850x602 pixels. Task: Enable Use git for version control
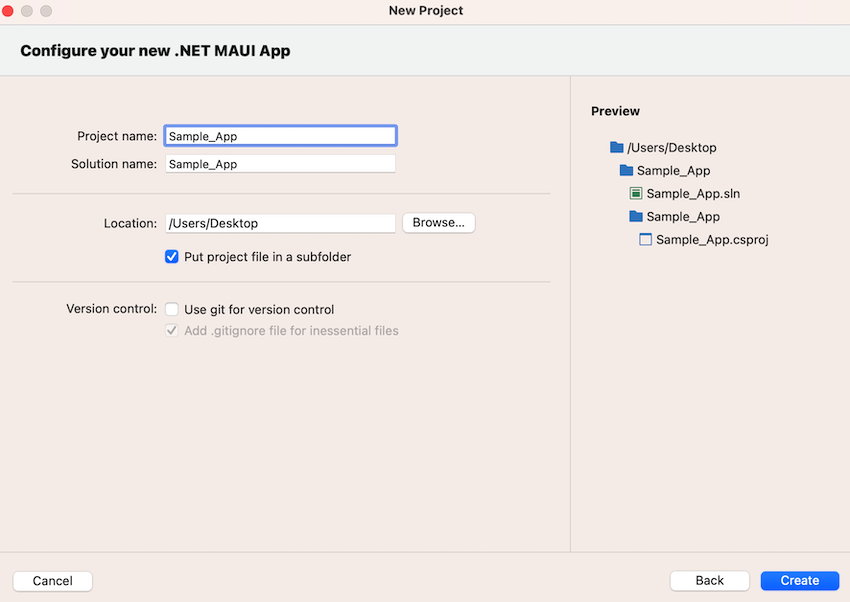pyautogui.click(x=172, y=309)
